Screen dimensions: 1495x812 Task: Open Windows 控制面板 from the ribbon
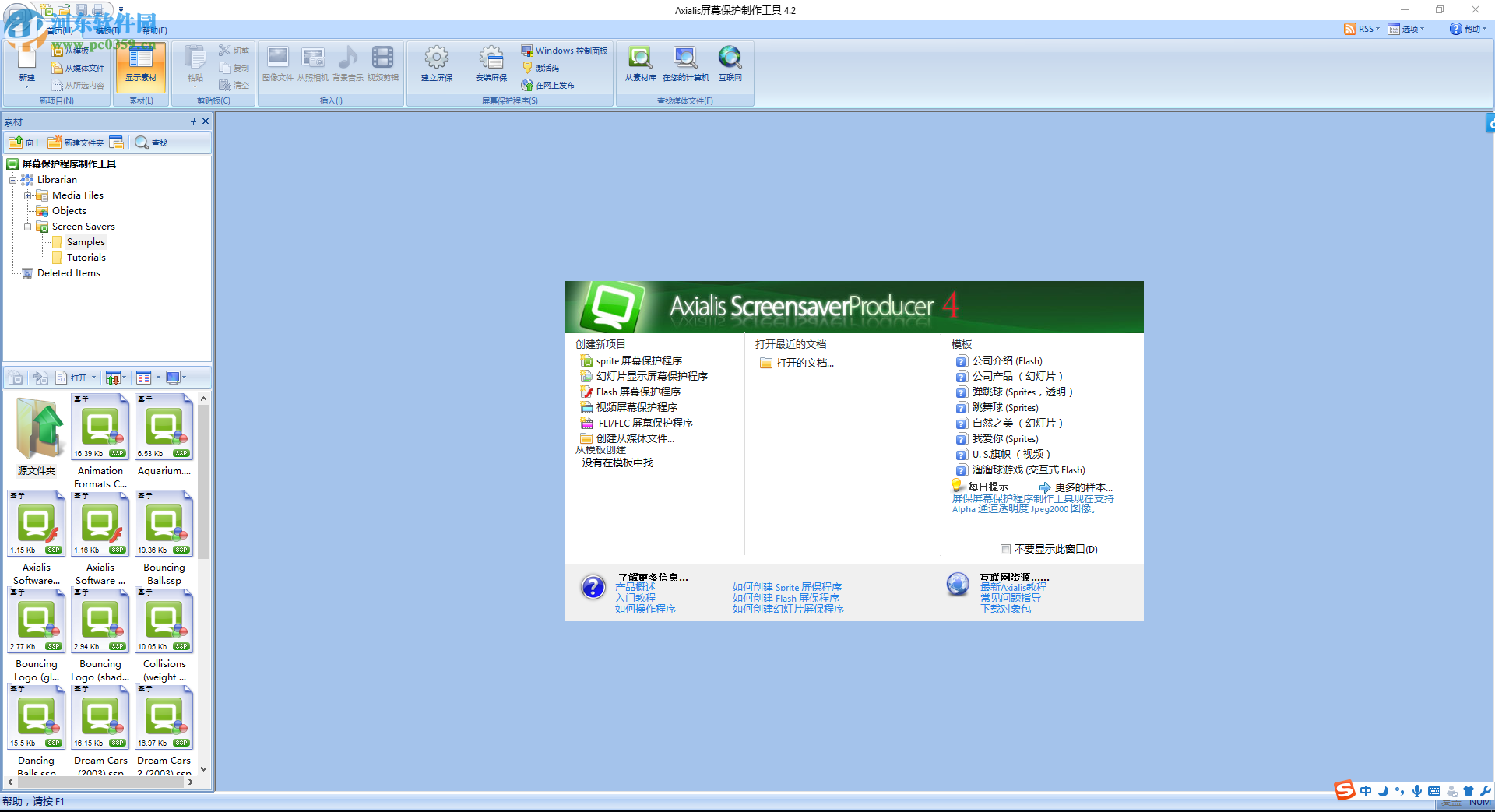point(564,50)
